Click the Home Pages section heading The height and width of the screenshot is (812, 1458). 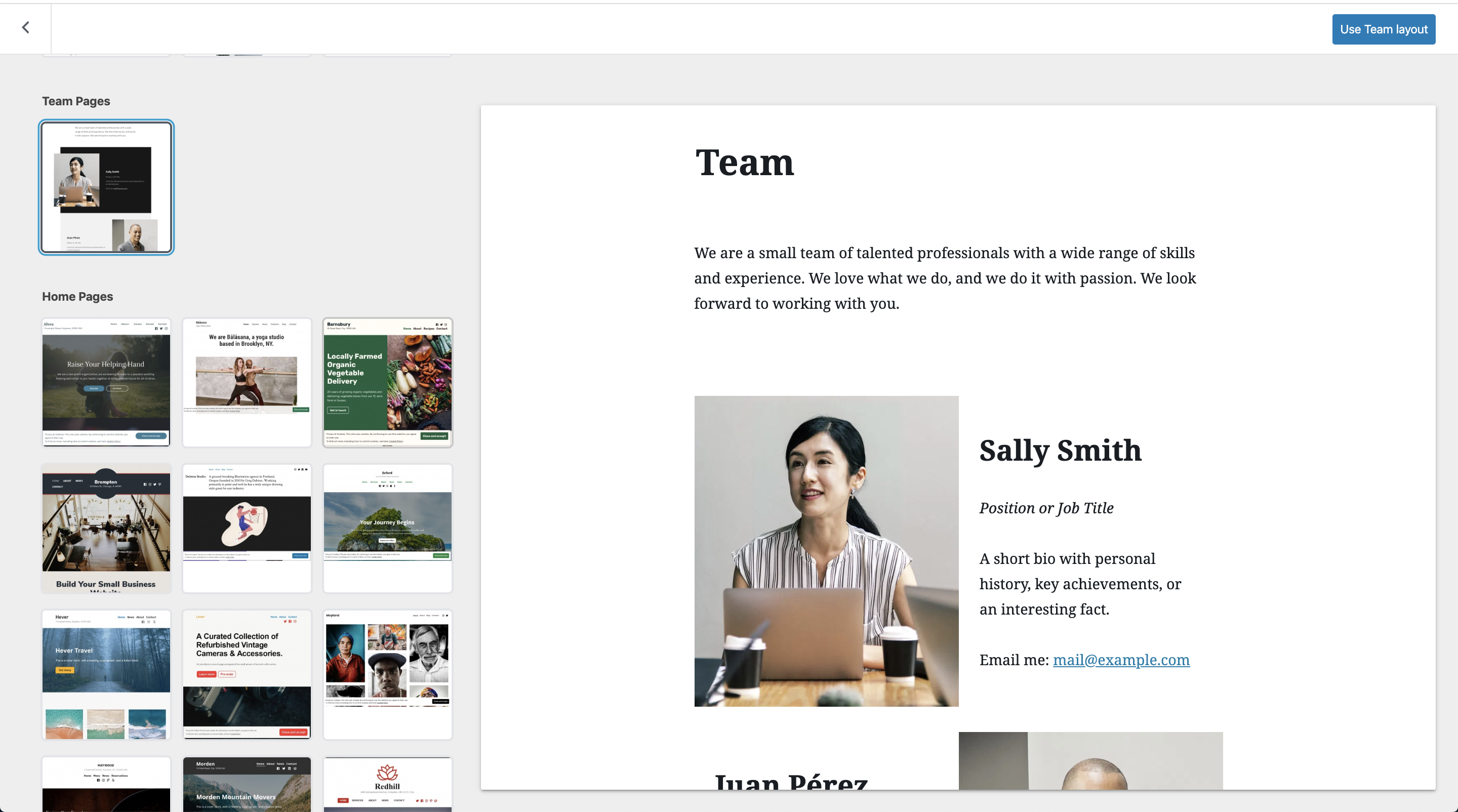click(77, 297)
